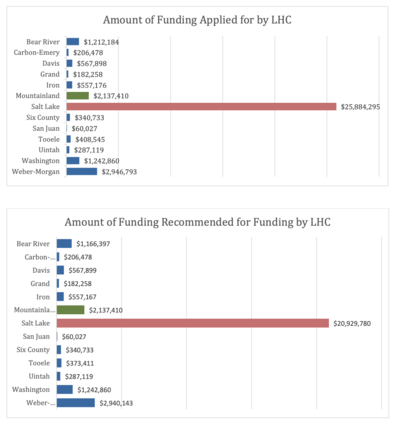The height and width of the screenshot is (429, 400).
Task: Select the Bear River bar in bottom chart
Action: (64, 244)
